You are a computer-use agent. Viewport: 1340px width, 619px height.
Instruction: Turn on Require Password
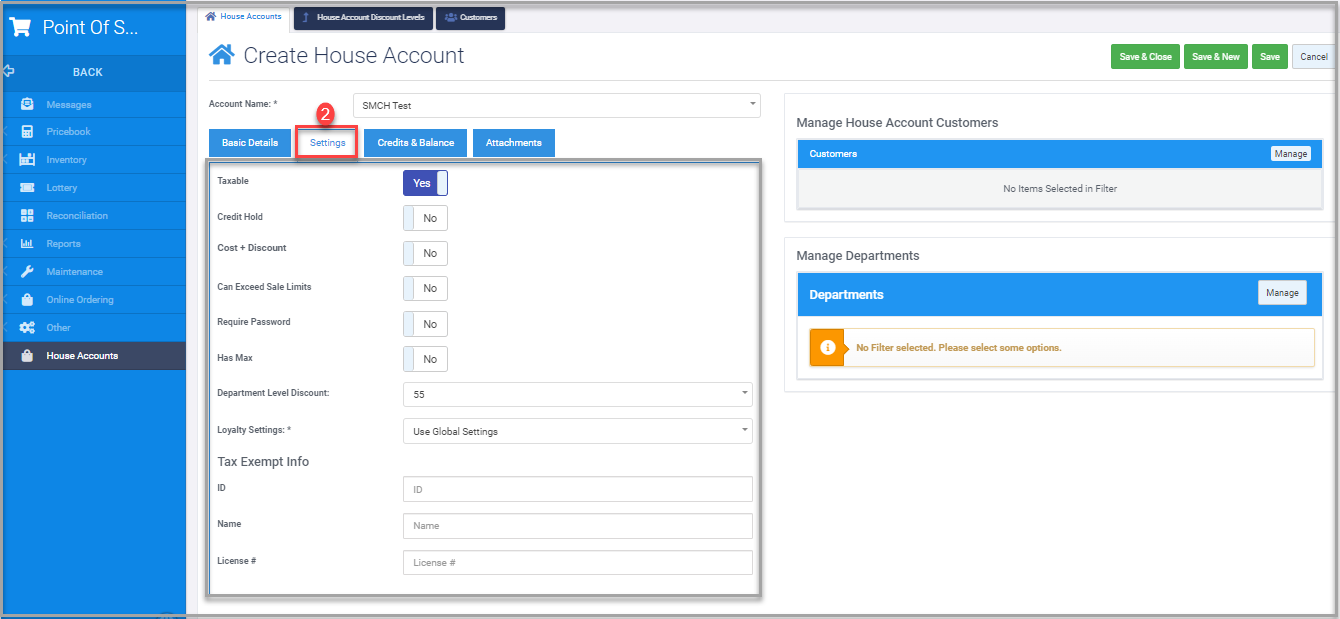424,323
